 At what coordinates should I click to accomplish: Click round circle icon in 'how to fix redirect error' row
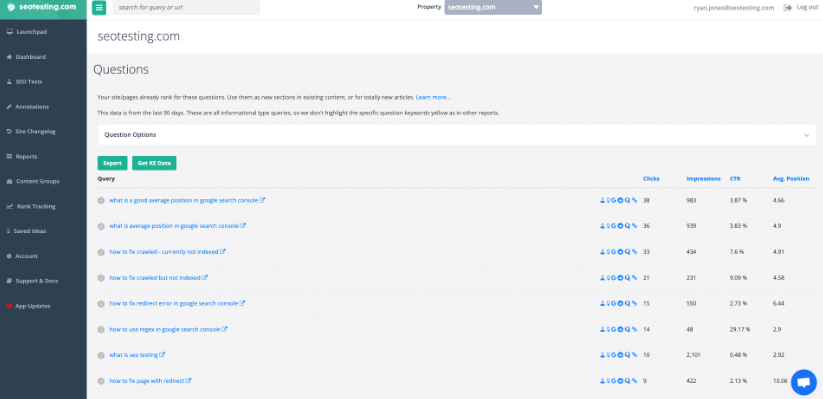[x=620, y=303]
